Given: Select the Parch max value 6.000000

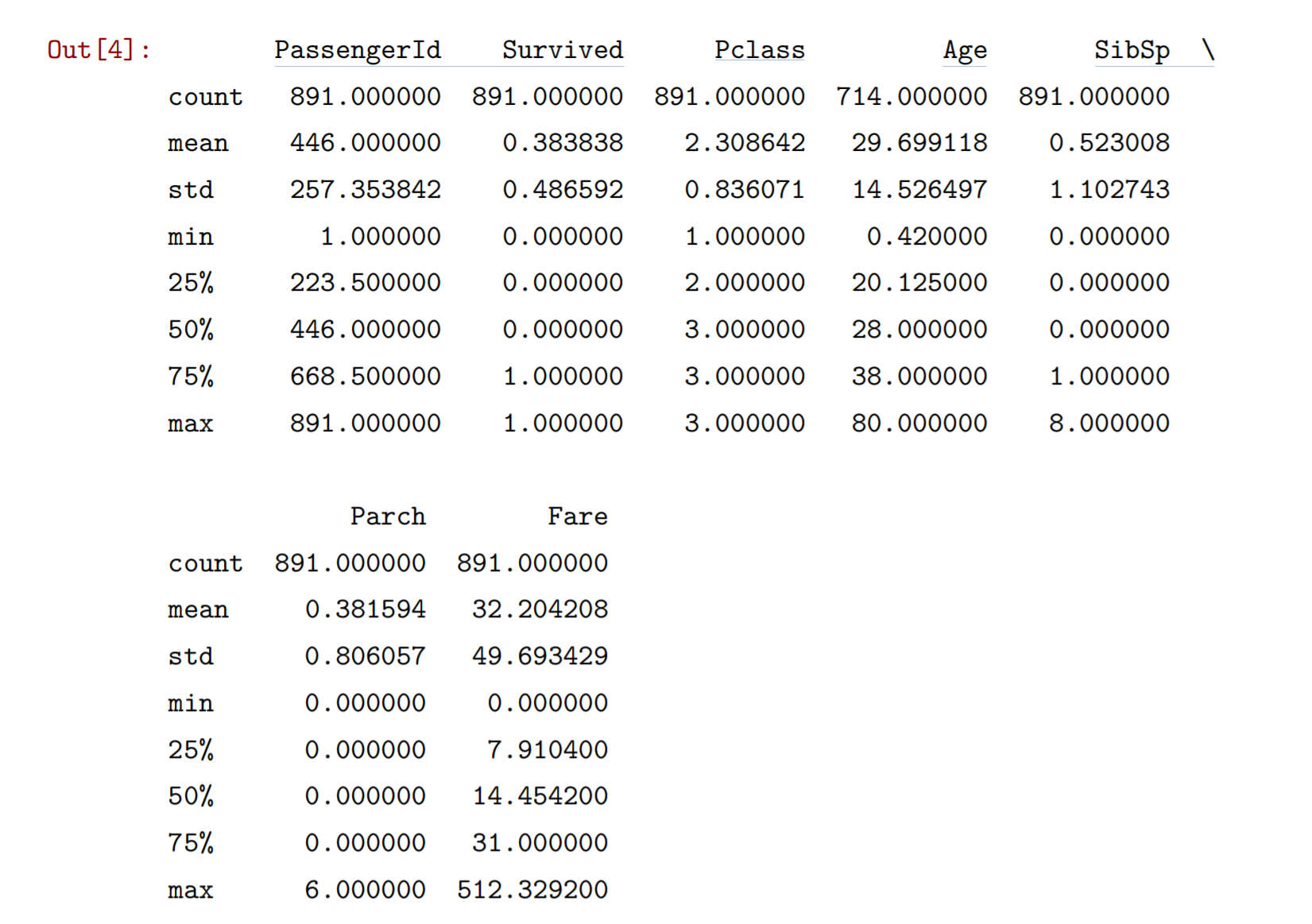Looking at the screenshot, I should pyautogui.click(x=365, y=890).
